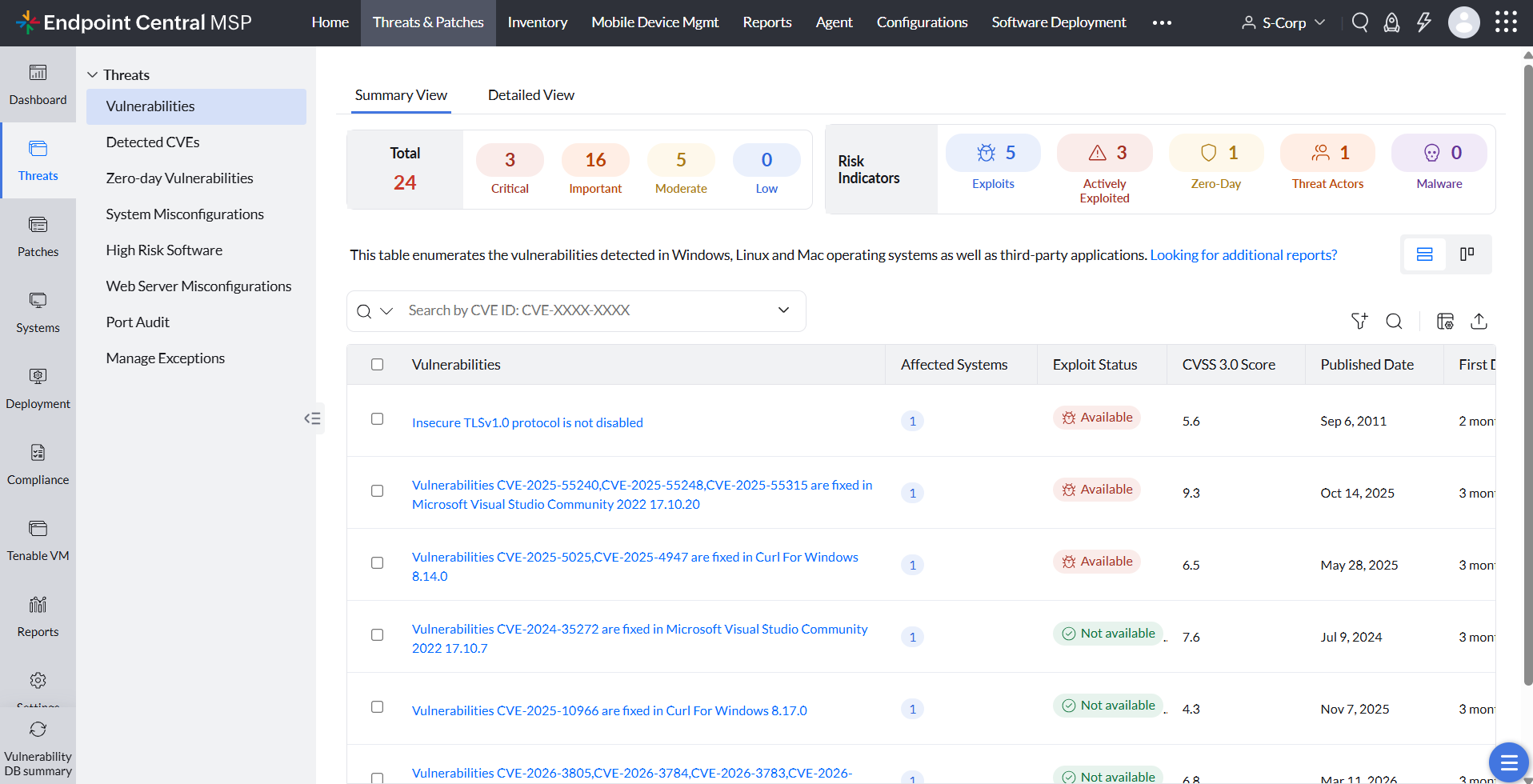Open the search criteria type dropdown arrow
The height and width of the screenshot is (784, 1533).
point(386,311)
